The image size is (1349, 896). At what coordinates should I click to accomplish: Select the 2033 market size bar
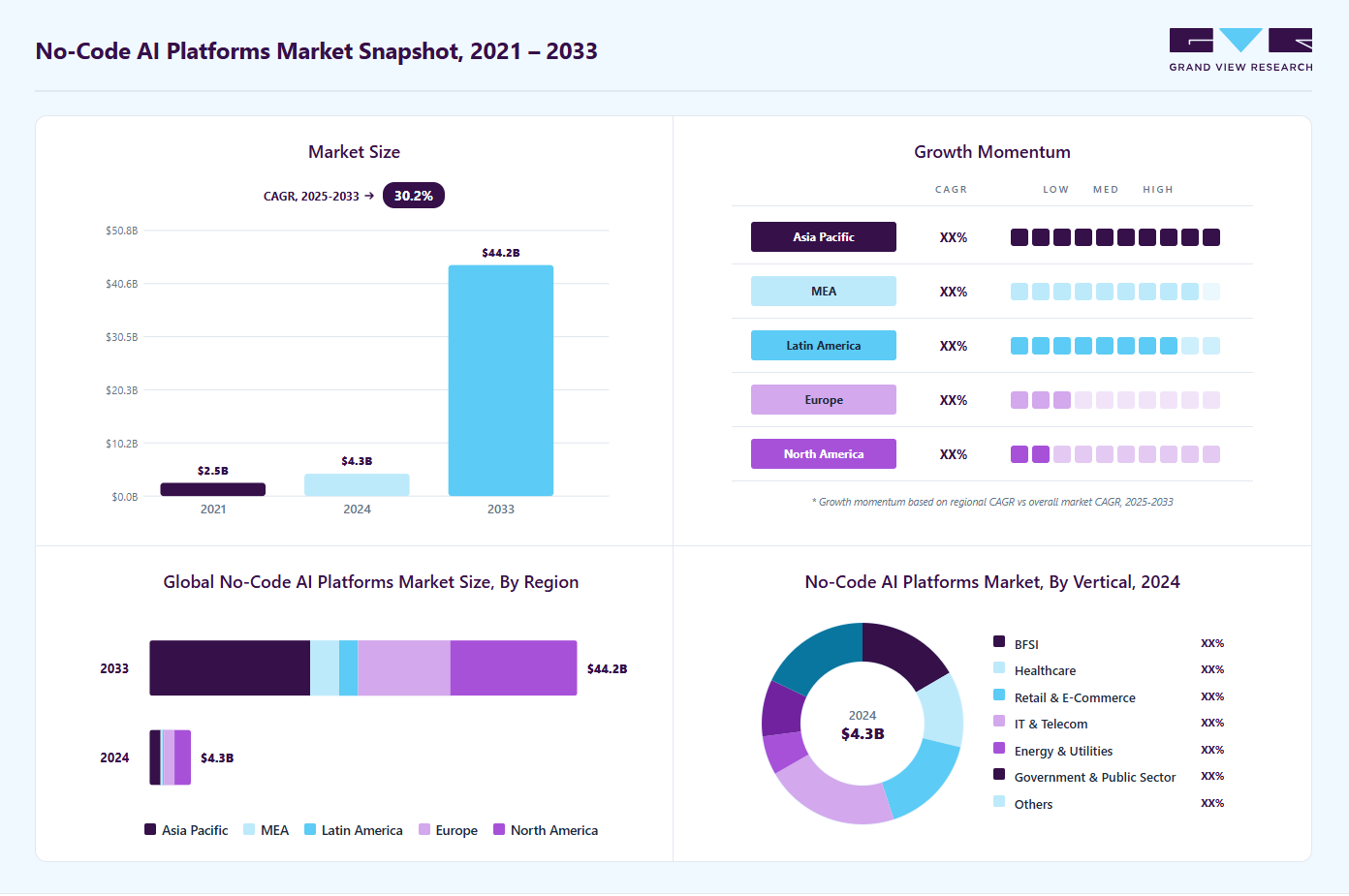tap(501, 381)
